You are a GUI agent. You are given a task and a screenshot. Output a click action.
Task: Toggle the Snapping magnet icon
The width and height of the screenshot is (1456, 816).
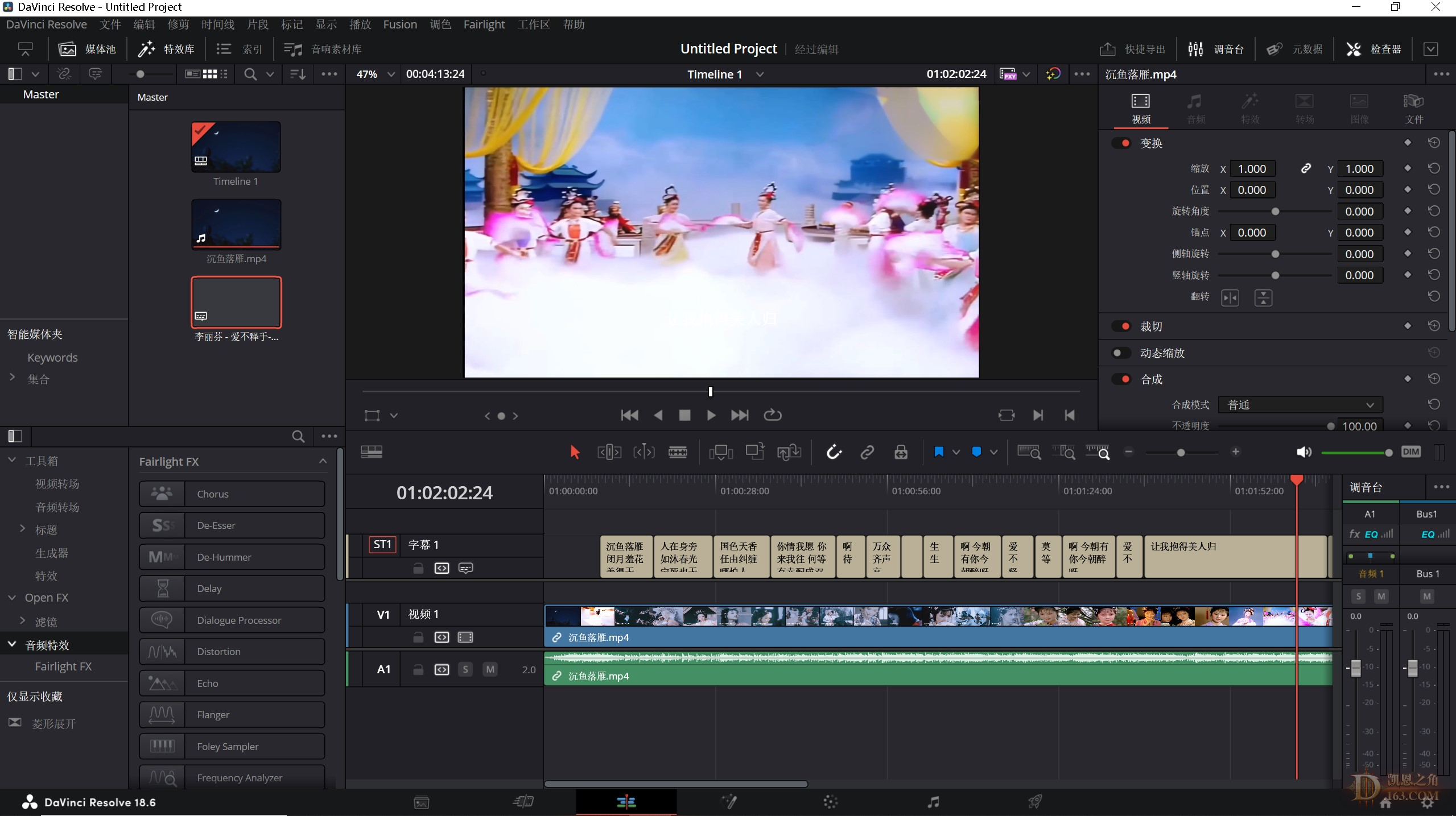coord(834,453)
